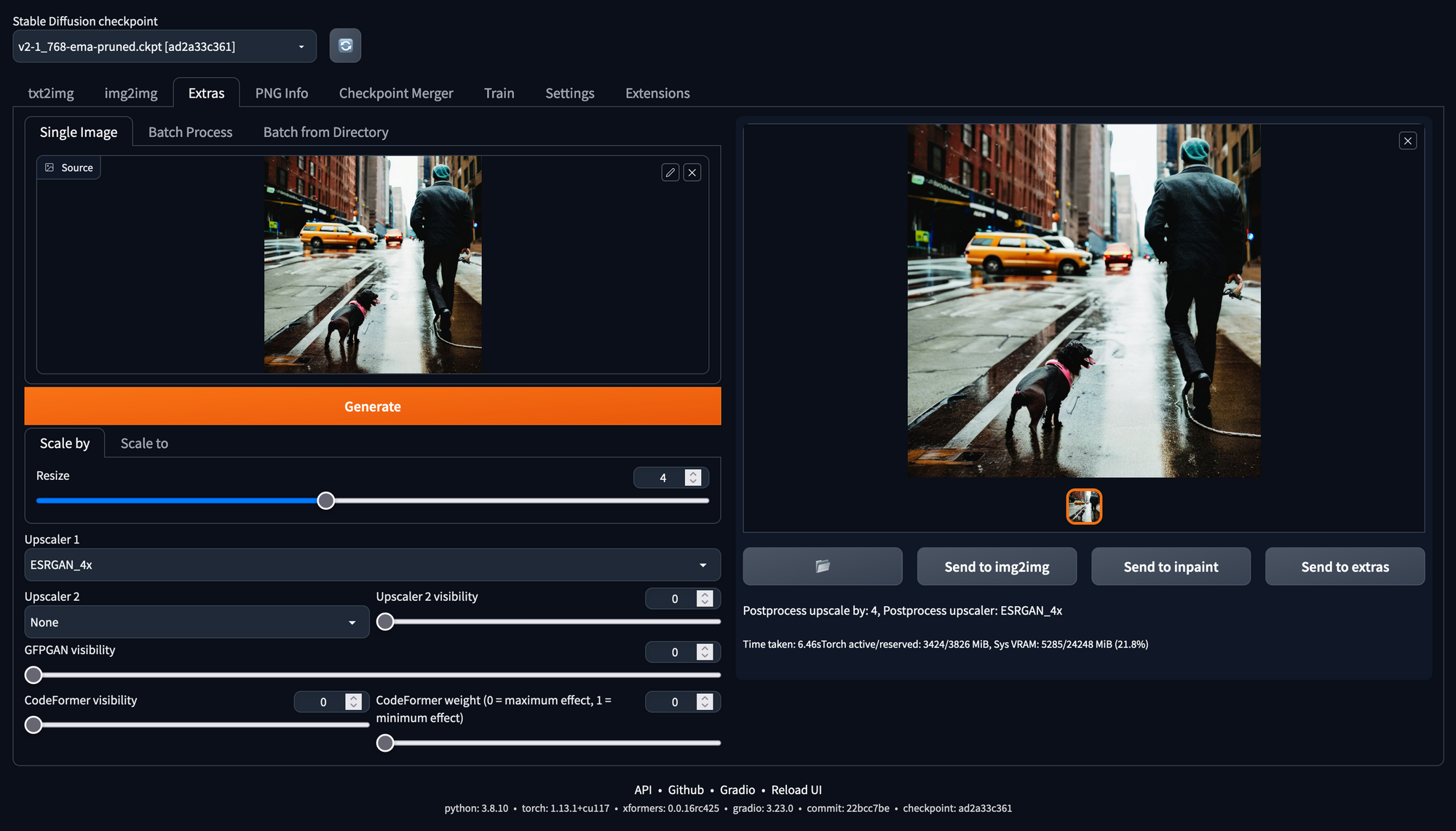Open the output folder icon button
Image resolution: width=1456 pixels, height=831 pixels.
(x=823, y=567)
